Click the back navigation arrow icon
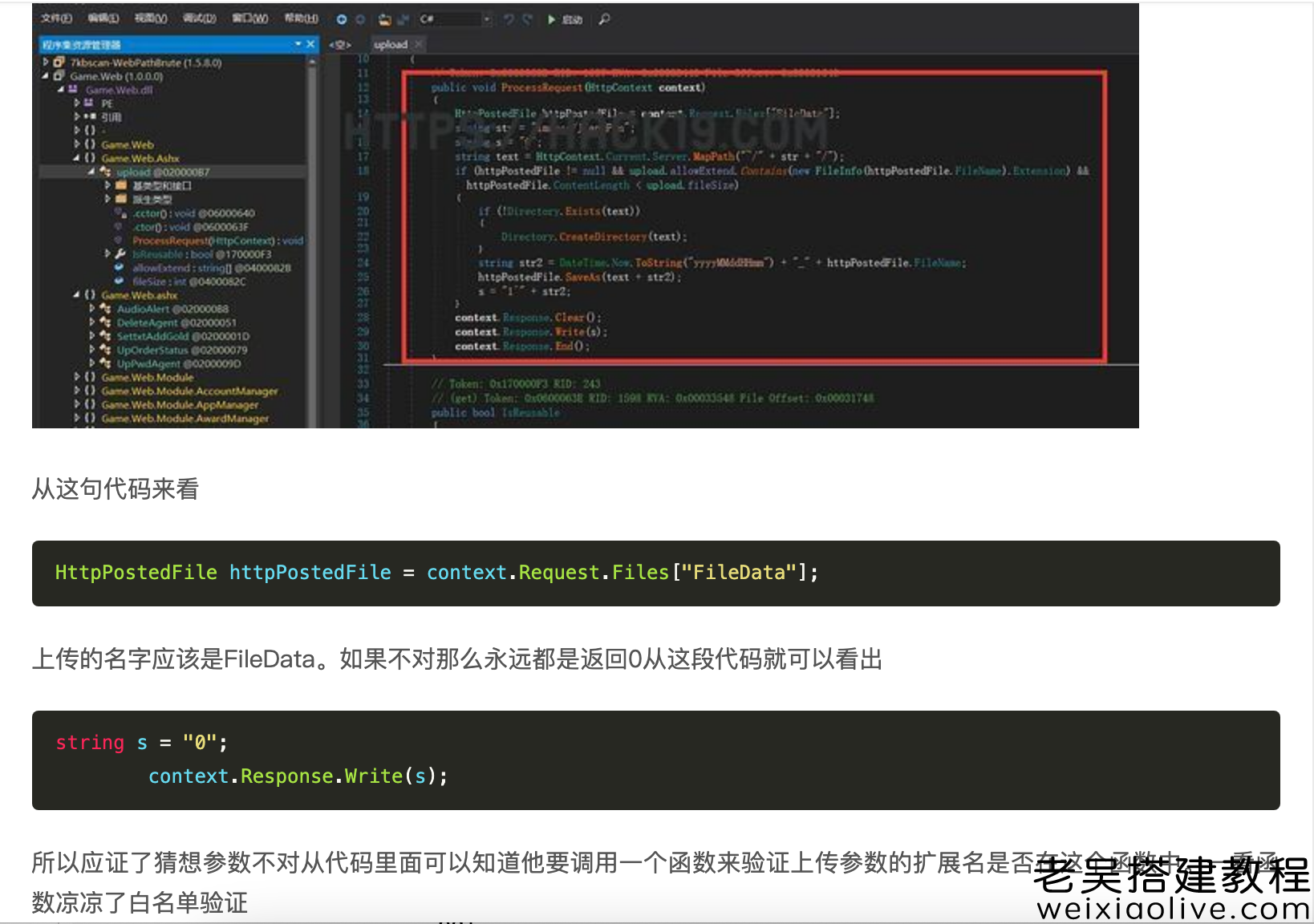1314x924 pixels. point(342,19)
